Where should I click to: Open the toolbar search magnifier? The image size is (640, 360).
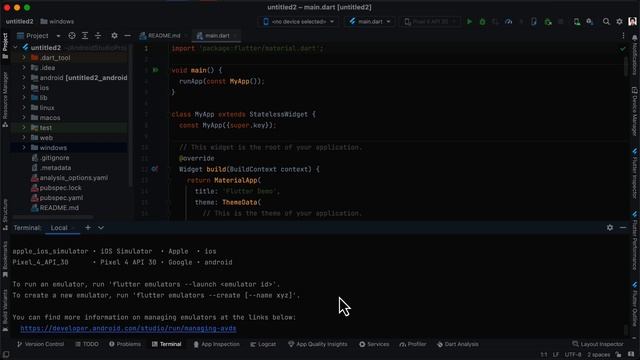click(607, 21)
